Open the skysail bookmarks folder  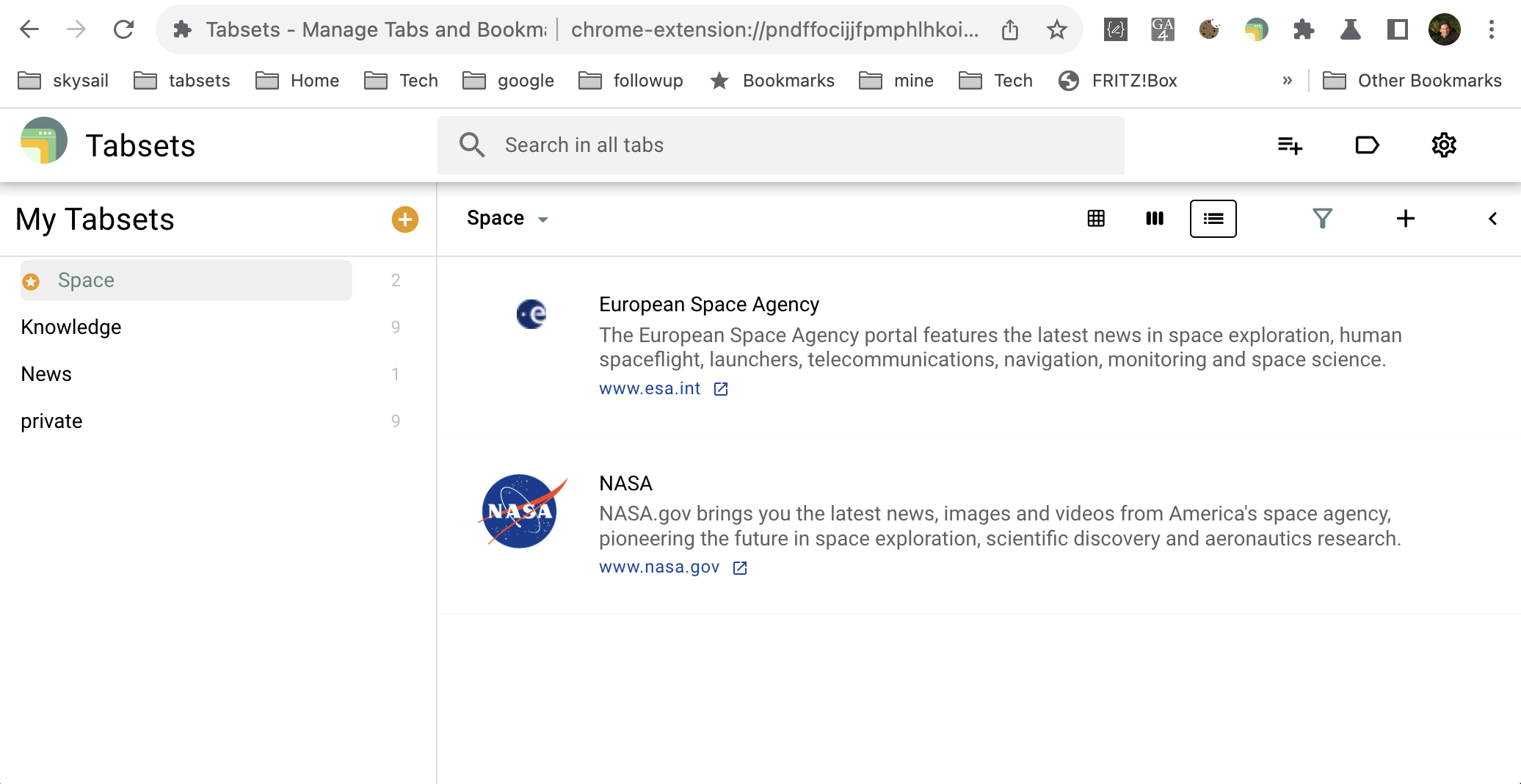pyautogui.click(x=63, y=81)
